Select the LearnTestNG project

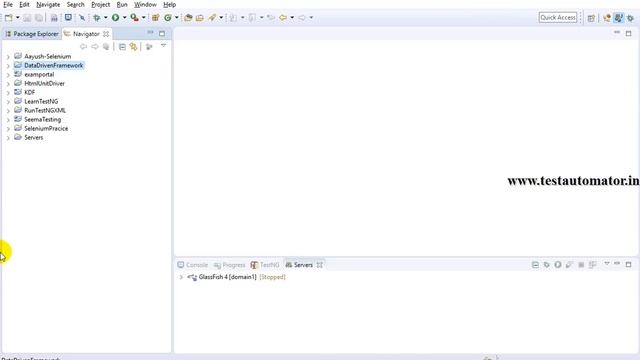(x=41, y=101)
